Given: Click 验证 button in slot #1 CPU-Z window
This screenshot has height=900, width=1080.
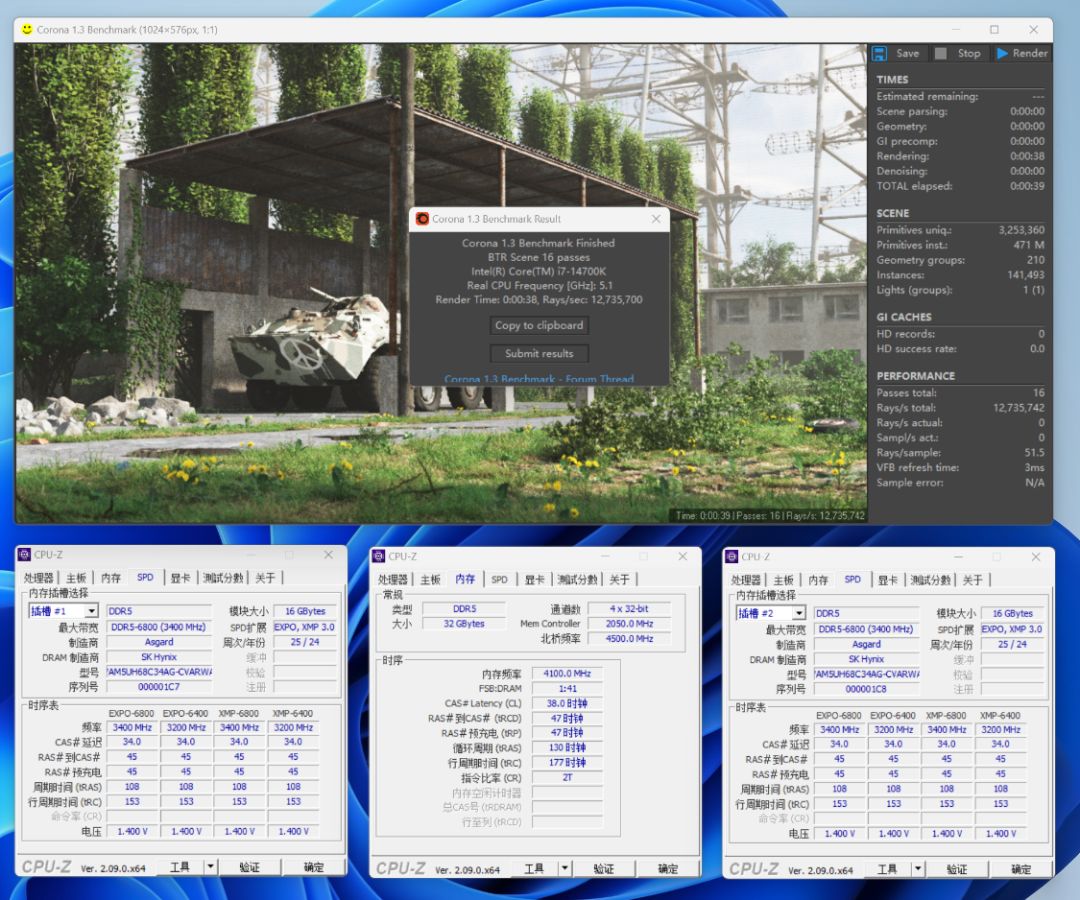Looking at the screenshot, I should coord(249,867).
